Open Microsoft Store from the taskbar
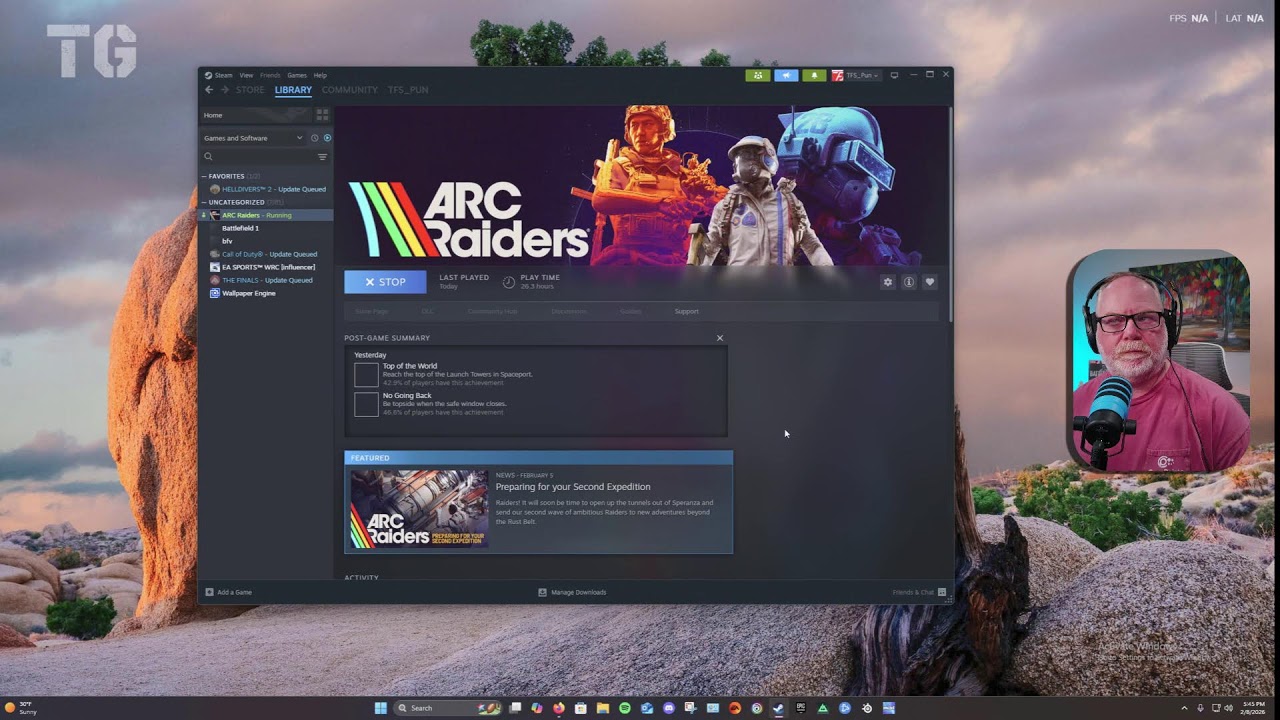The height and width of the screenshot is (720, 1280). 581,708
